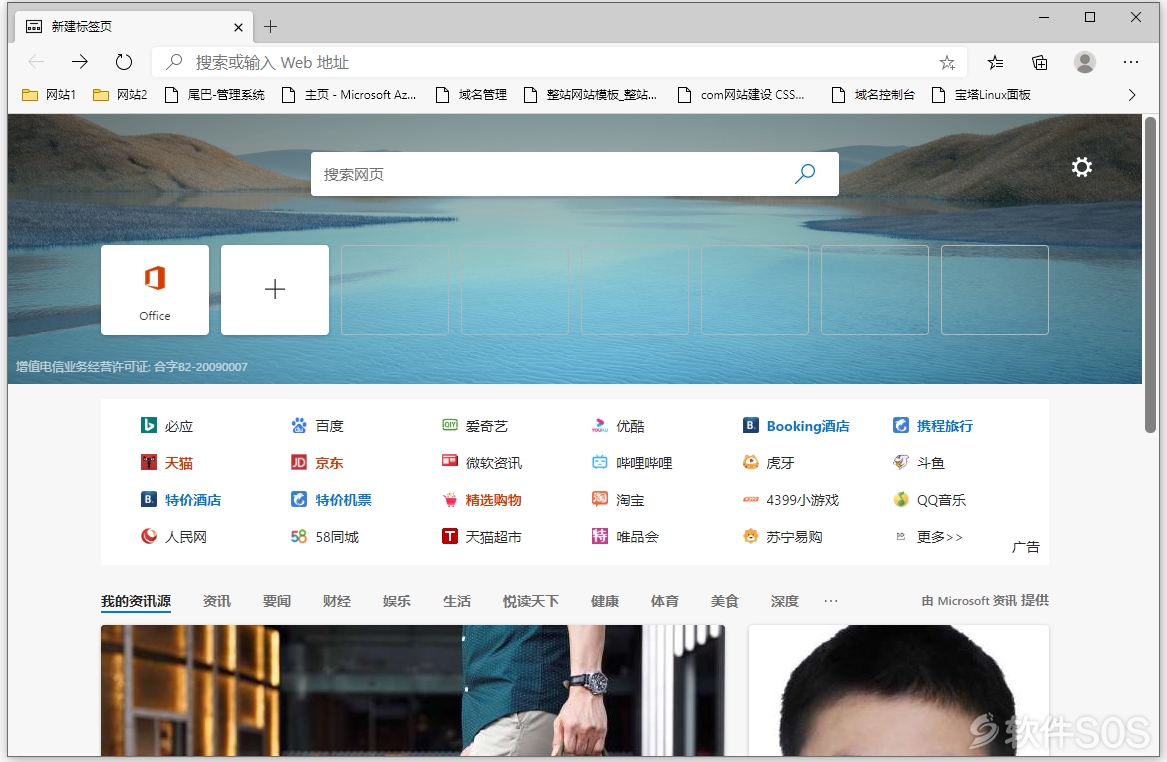Image resolution: width=1167 pixels, height=762 pixels.
Task: Select the 体育 news tab
Action: [665, 601]
